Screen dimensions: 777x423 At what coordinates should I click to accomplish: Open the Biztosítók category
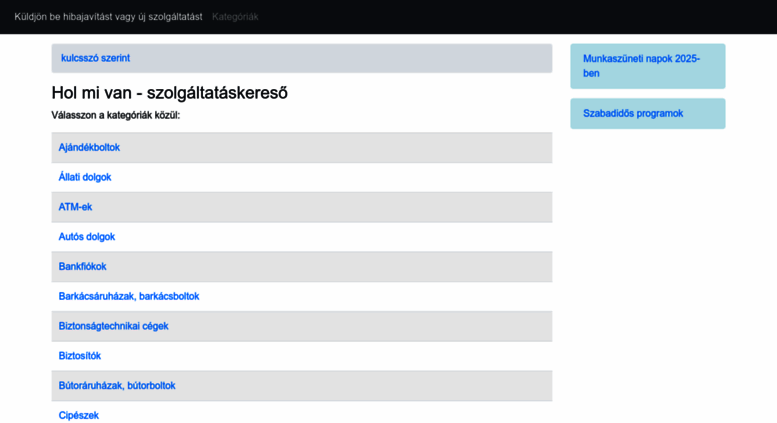click(x=80, y=356)
